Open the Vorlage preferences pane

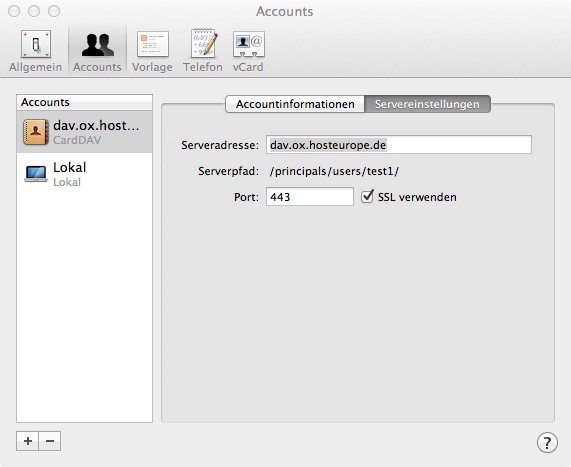coord(152,51)
